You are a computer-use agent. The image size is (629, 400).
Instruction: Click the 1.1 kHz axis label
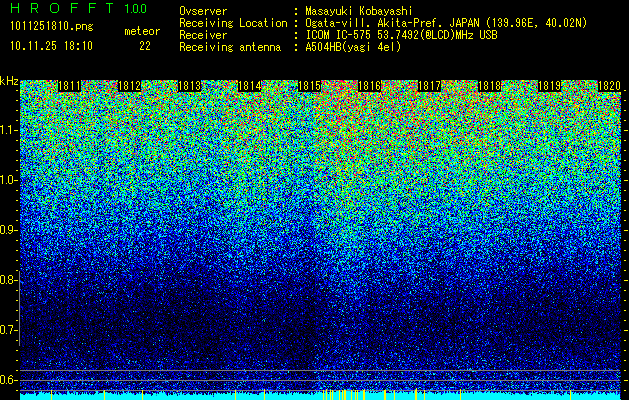(8, 130)
